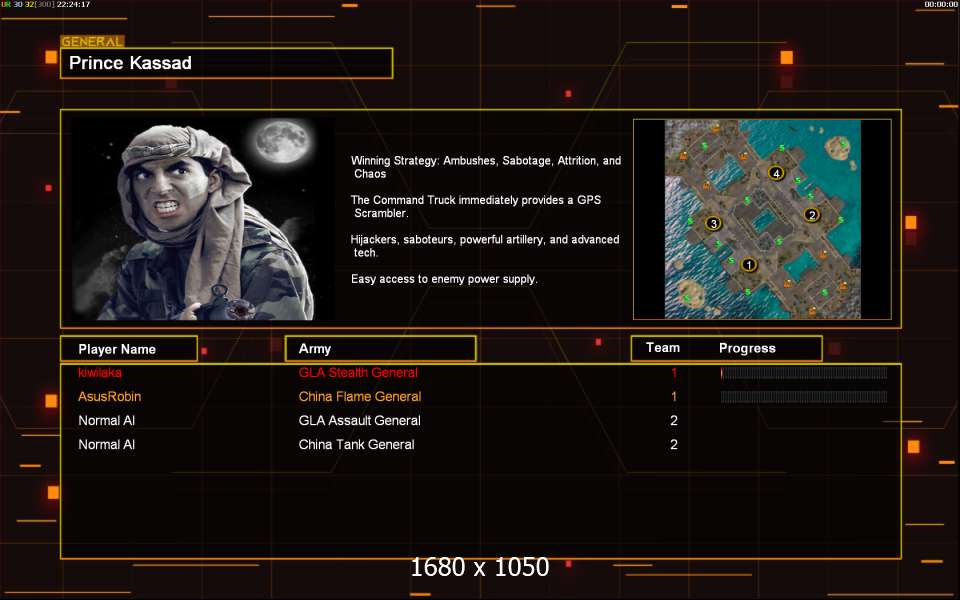The height and width of the screenshot is (600, 960).
Task: Select player kiwilaka
Action: 100,373
